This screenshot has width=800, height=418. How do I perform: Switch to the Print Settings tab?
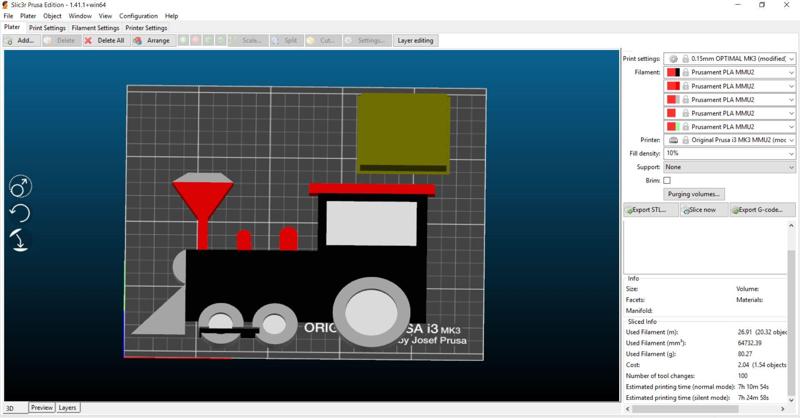point(47,28)
